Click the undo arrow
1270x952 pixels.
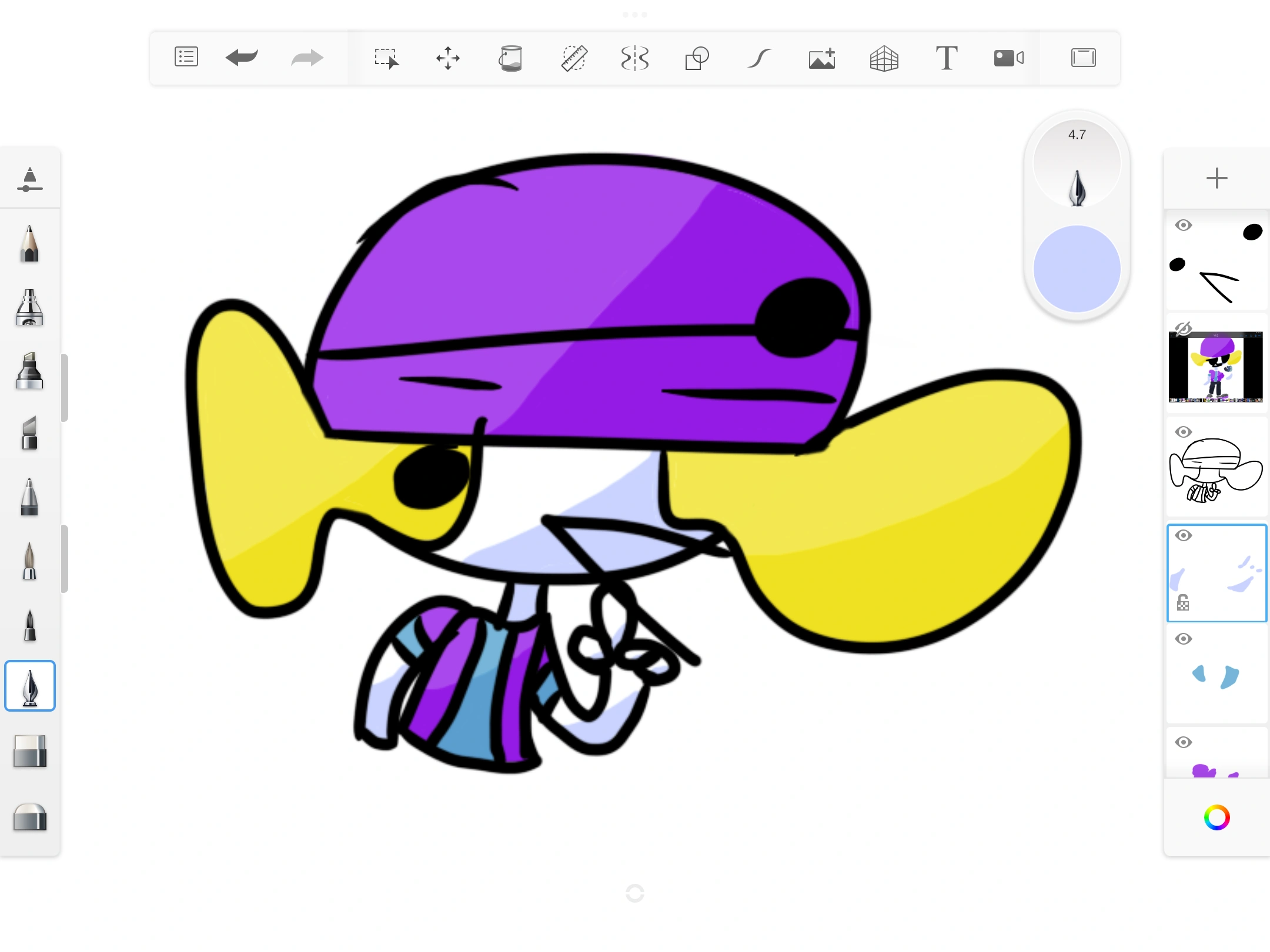242,58
